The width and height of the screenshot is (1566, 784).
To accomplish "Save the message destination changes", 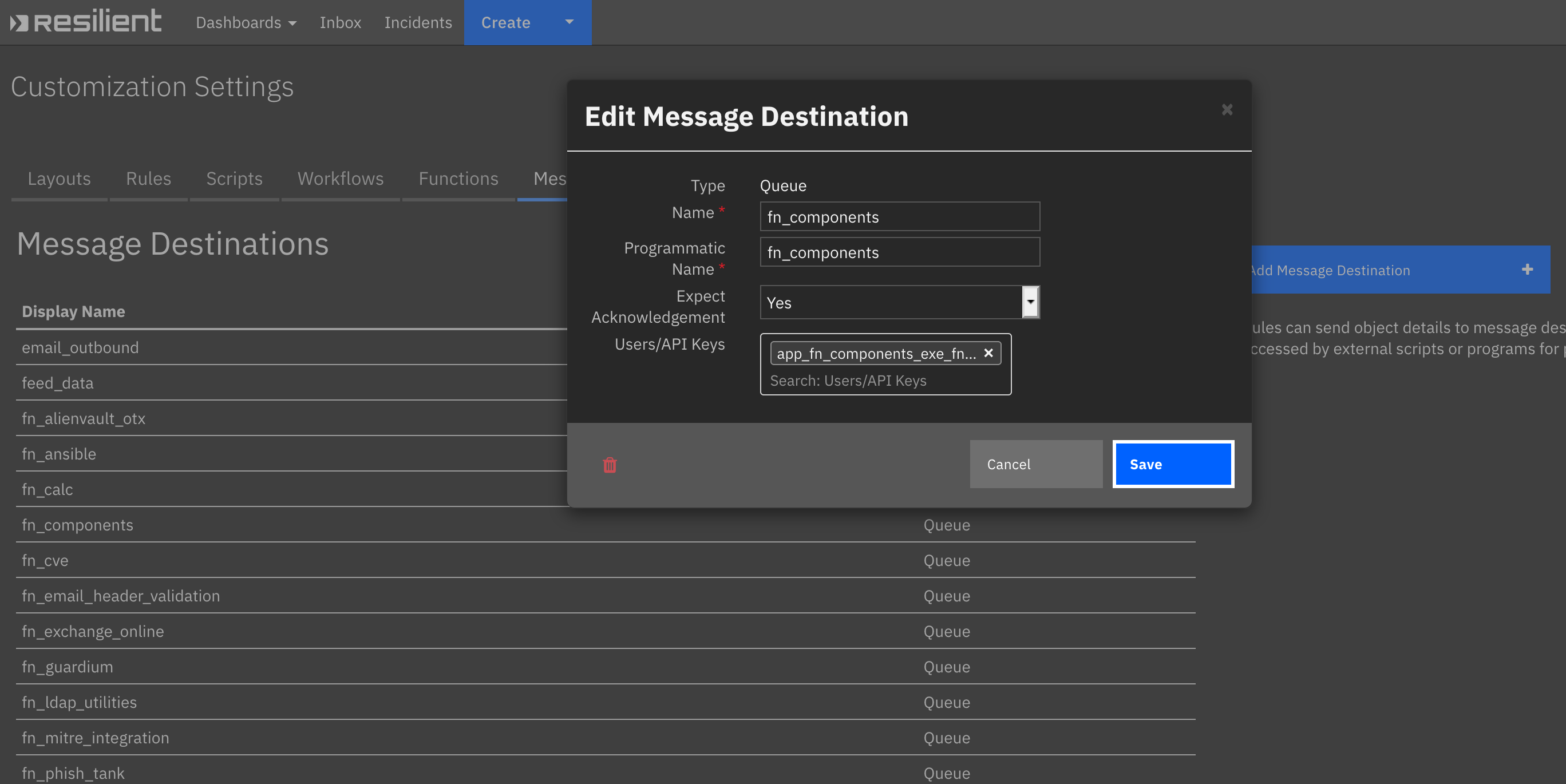I will coord(1173,464).
